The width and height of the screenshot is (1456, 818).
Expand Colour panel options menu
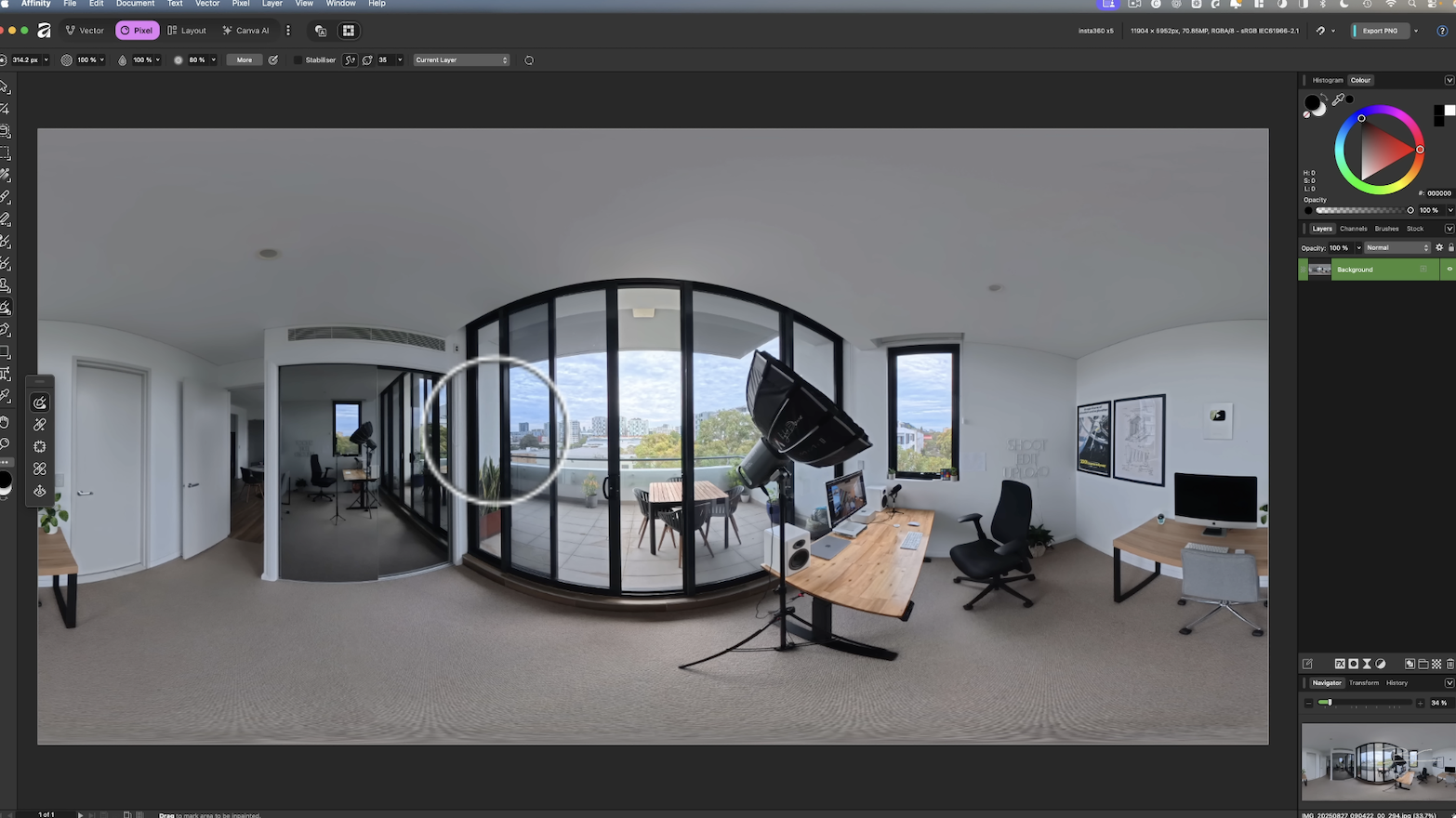(1449, 81)
